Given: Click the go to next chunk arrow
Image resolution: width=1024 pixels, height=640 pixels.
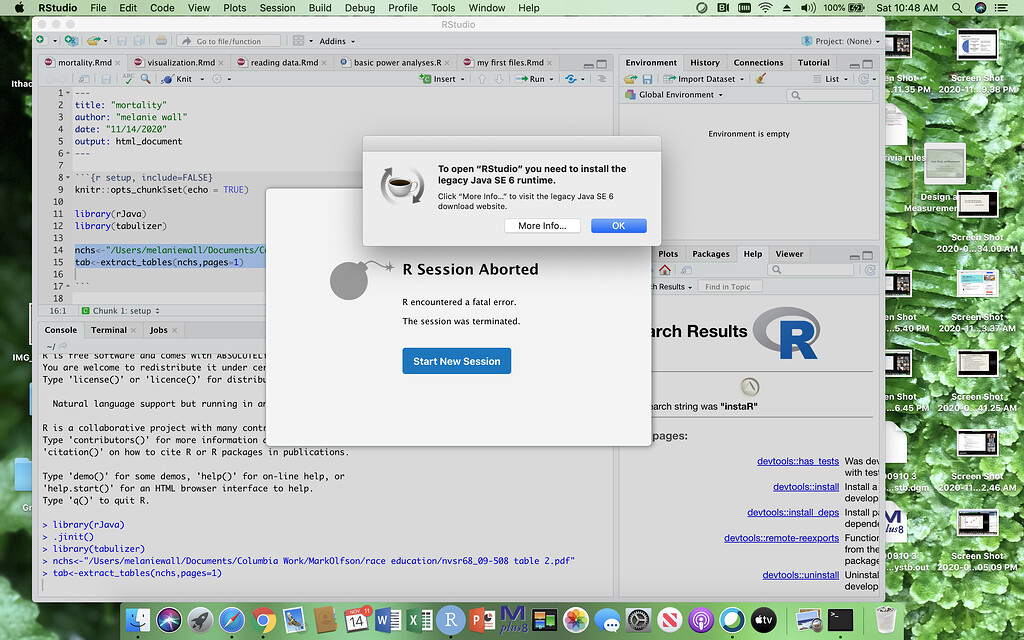Looking at the screenshot, I should [x=499, y=79].
